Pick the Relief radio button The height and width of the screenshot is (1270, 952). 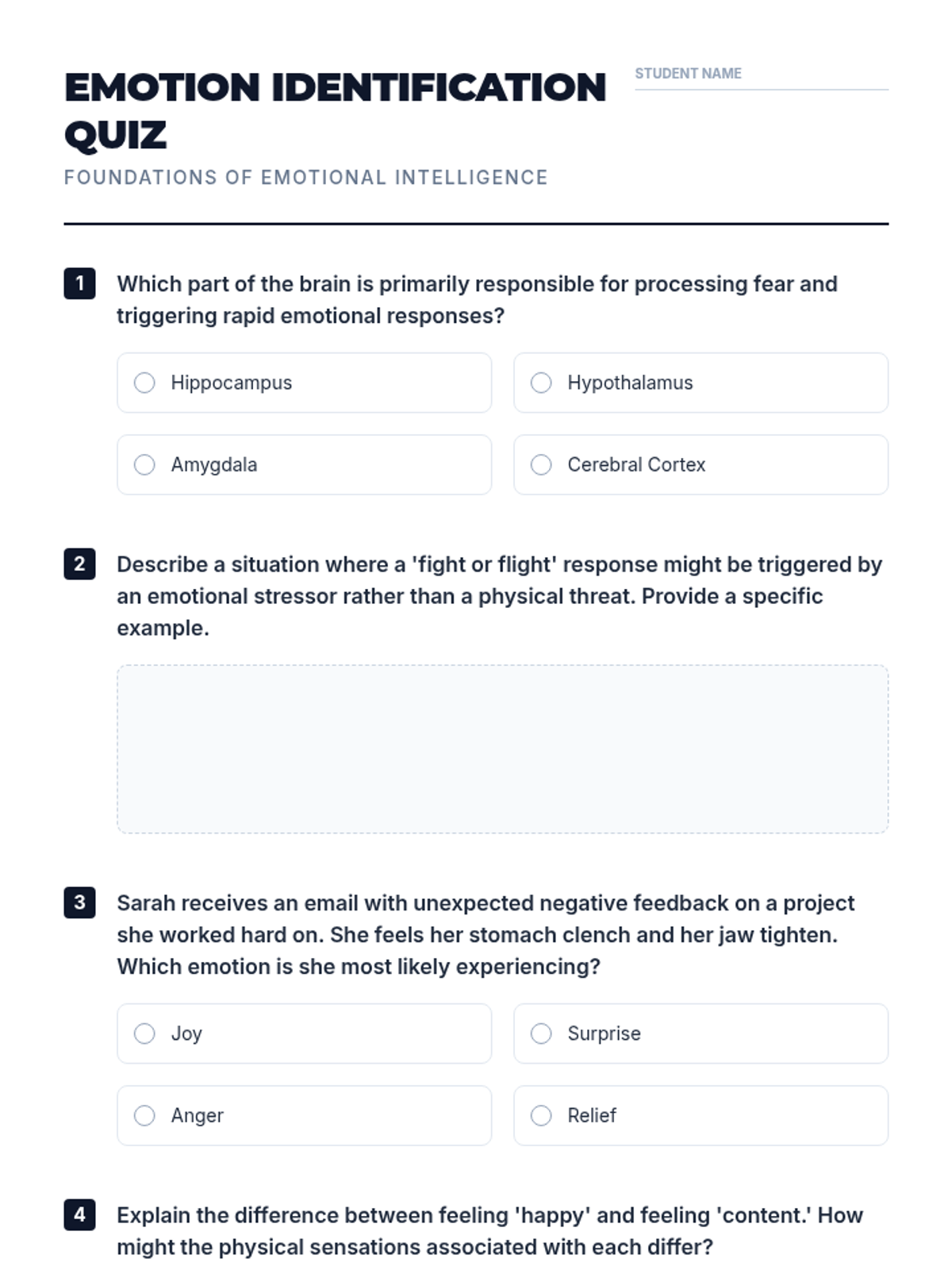(541, 1115)
